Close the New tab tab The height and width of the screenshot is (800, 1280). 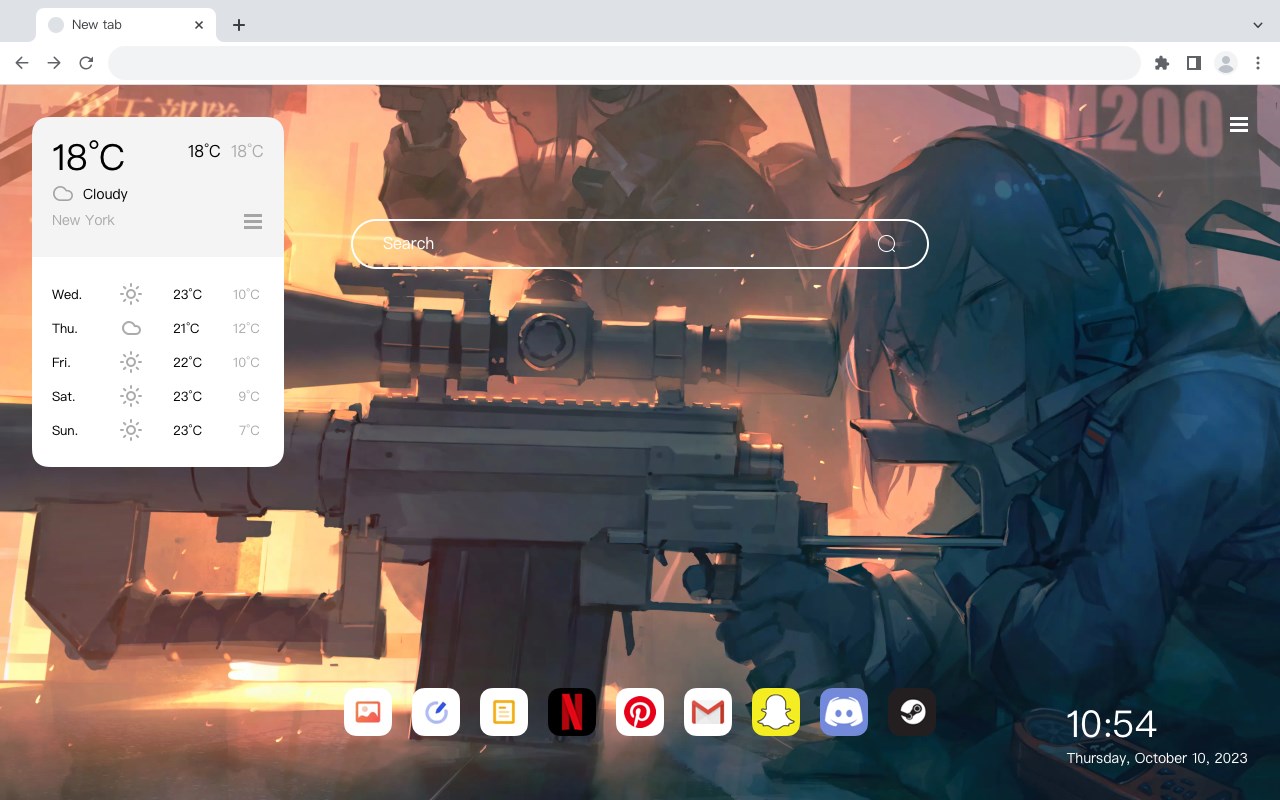point(199,25)
